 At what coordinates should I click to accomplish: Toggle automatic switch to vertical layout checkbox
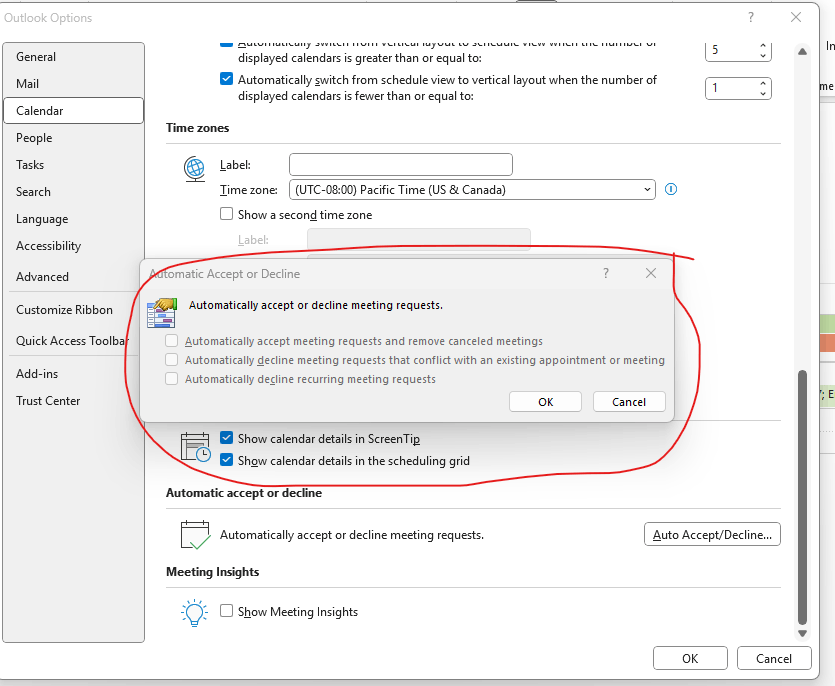click(226, 79)
